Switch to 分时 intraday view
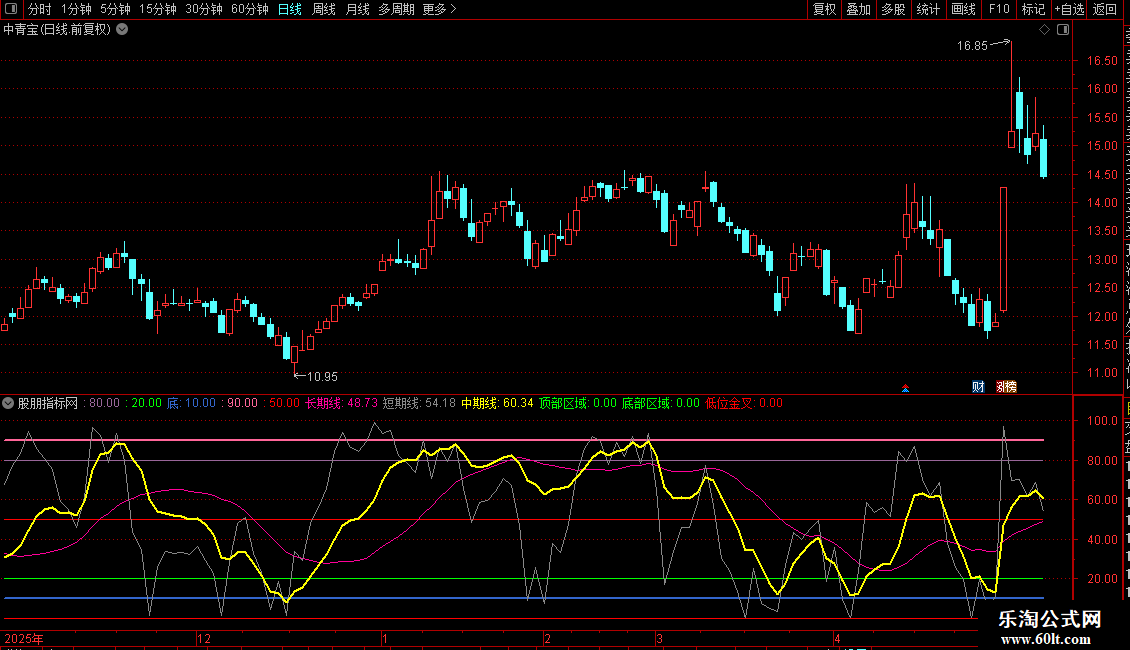The width and height of the screenshot is (1130, 650). click(x=40, y=9)
